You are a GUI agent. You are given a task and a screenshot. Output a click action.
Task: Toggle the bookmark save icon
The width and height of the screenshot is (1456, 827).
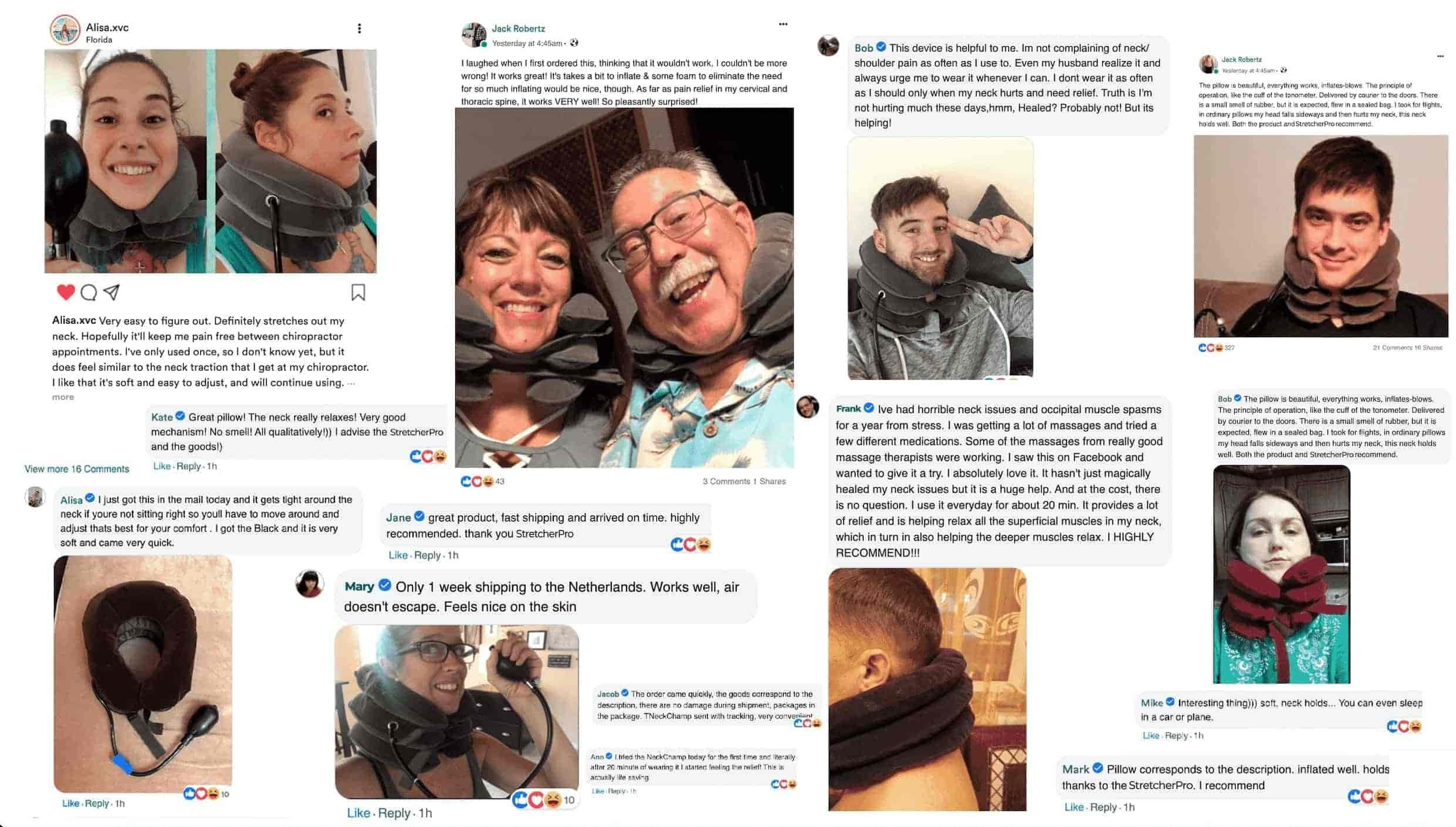[x=358, y=292]
